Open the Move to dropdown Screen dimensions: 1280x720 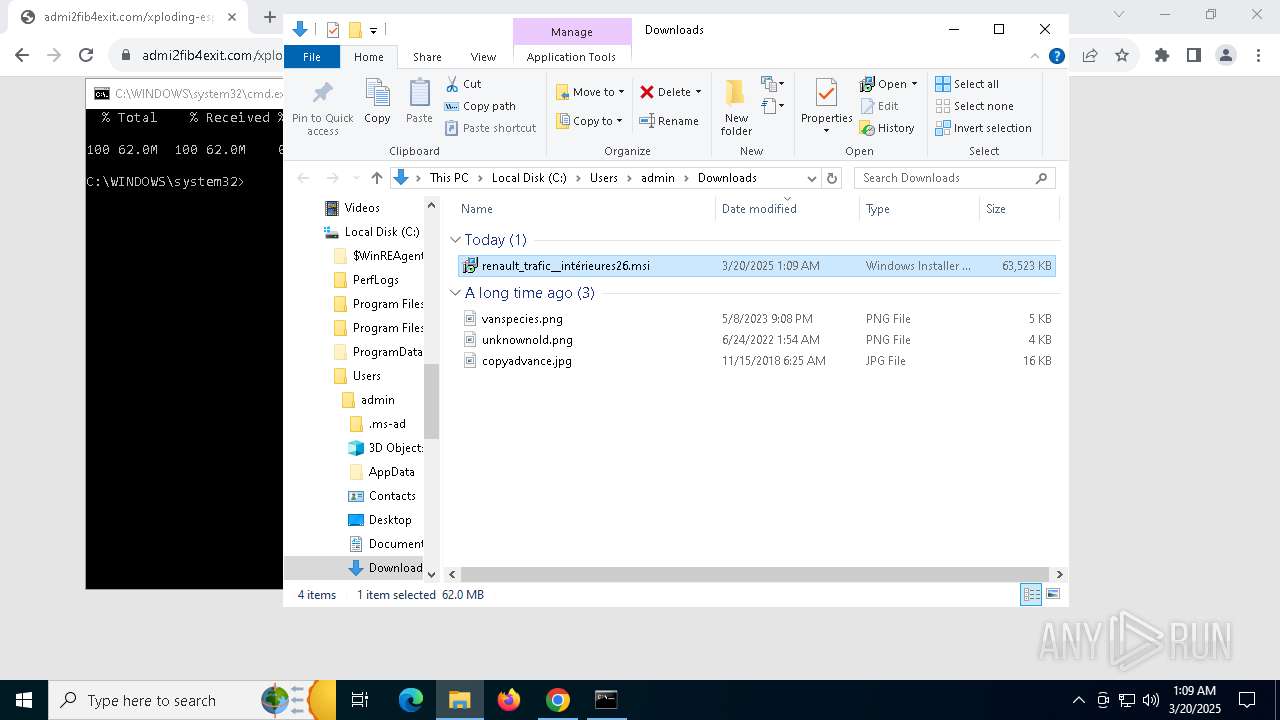pos(590,92)
